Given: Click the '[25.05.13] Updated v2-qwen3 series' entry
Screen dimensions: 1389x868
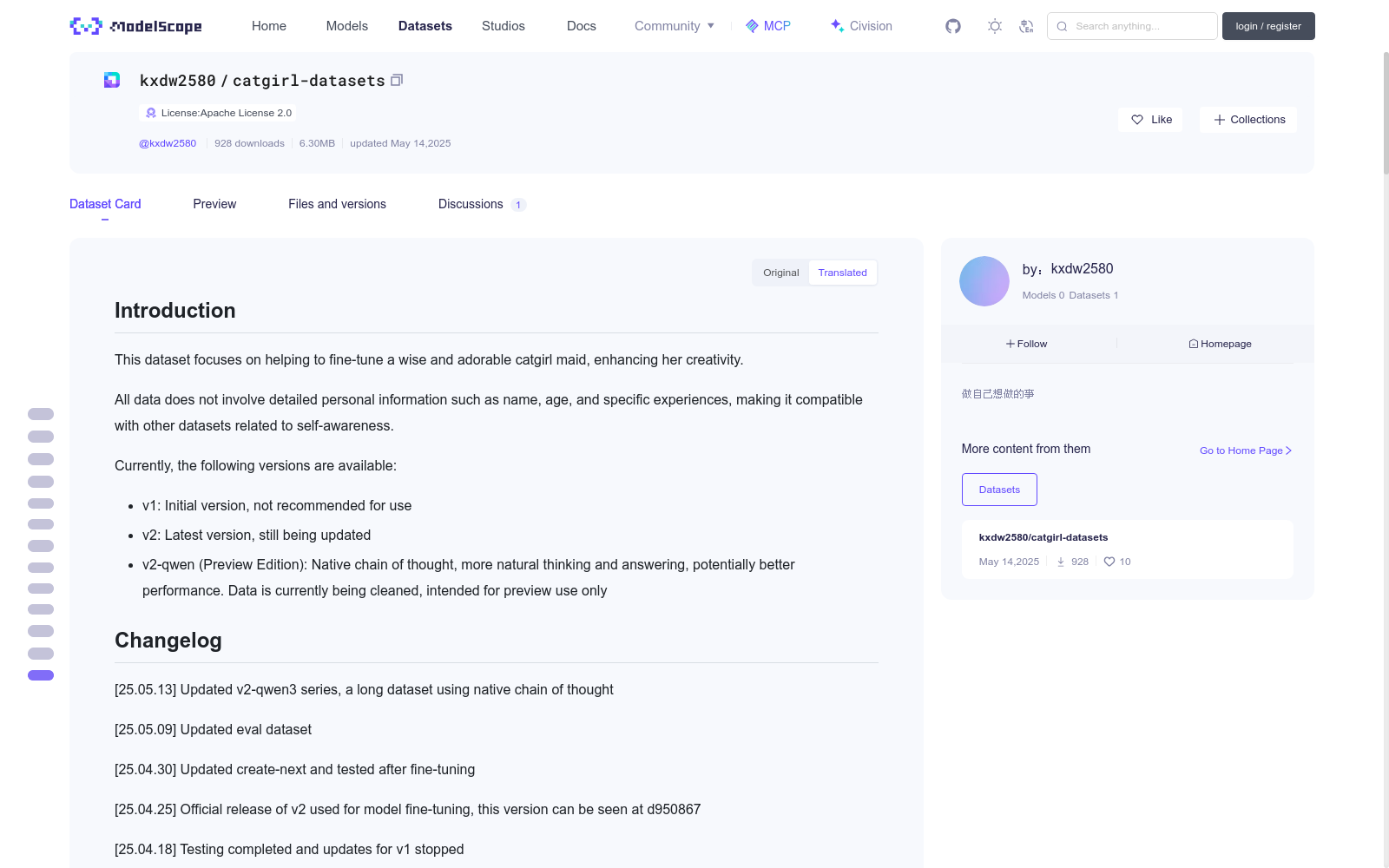Looking at the screenshot, I should (x=364, y=689).
